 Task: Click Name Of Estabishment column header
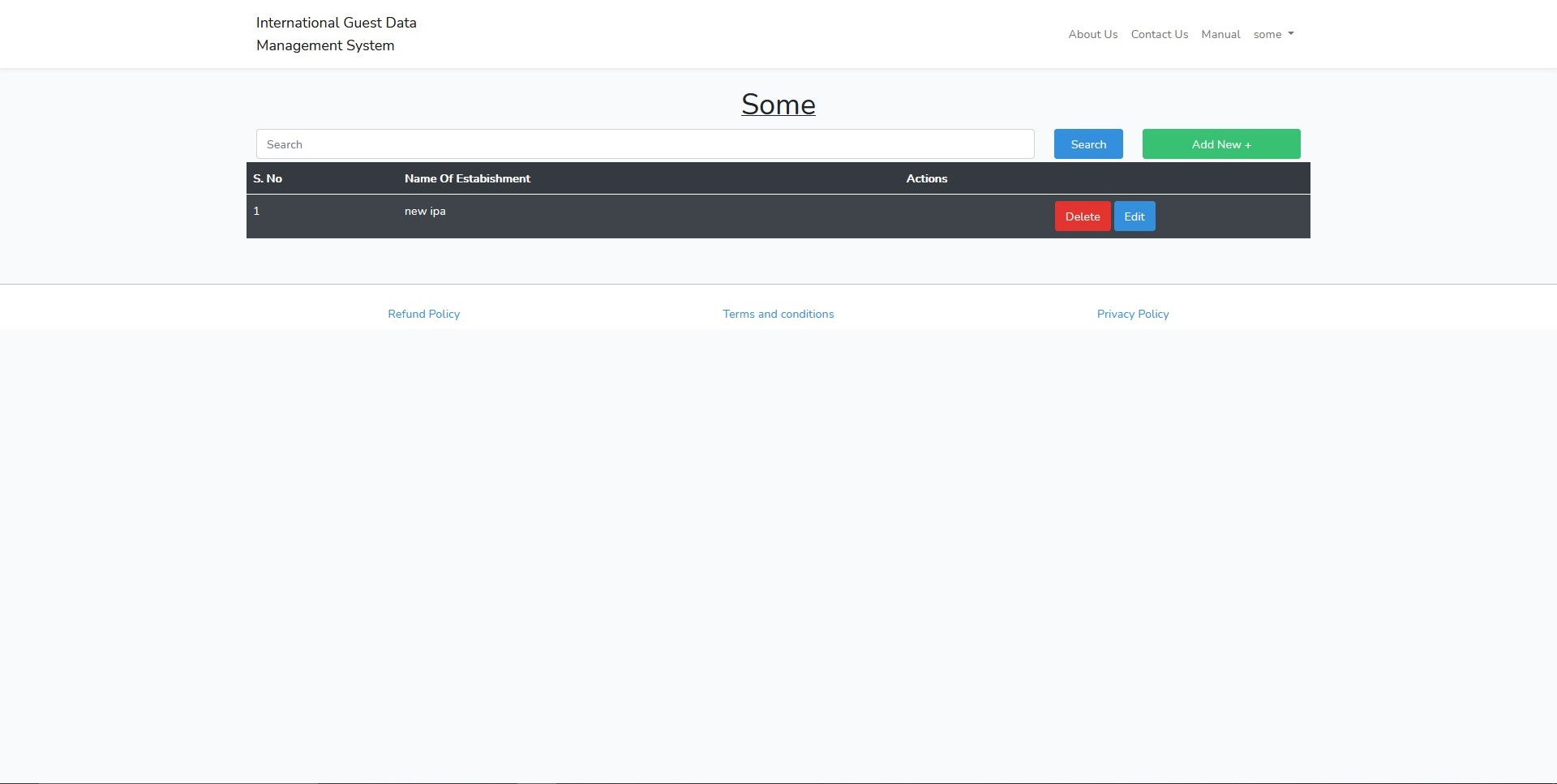[467, 178]
